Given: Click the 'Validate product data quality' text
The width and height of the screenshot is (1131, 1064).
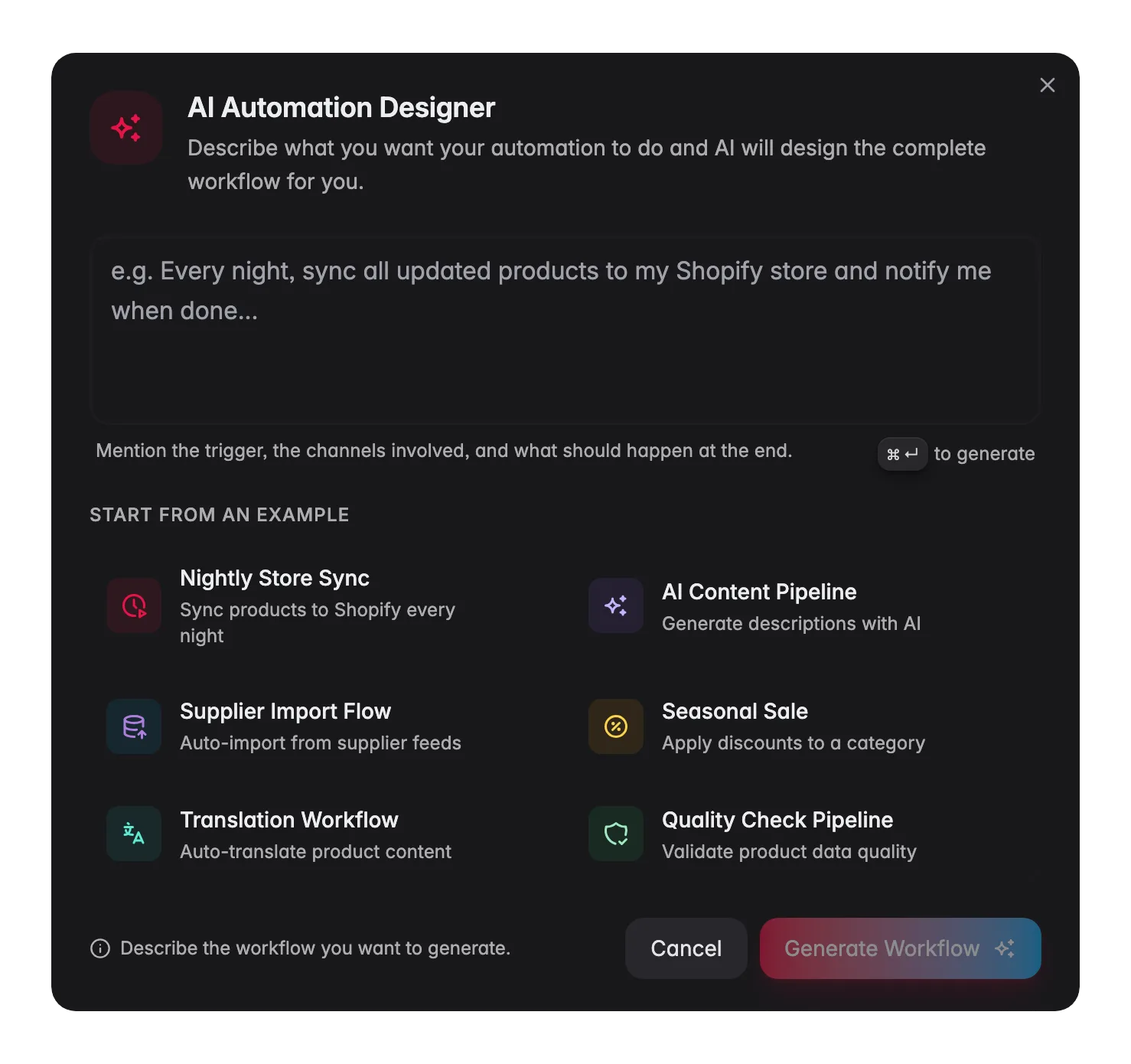Looking at the screenshot, I should point(789,852).
